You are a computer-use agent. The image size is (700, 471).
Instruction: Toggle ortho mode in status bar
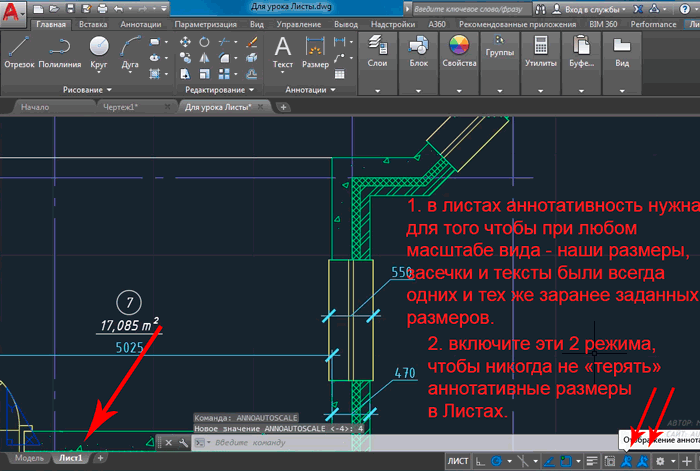480,461
